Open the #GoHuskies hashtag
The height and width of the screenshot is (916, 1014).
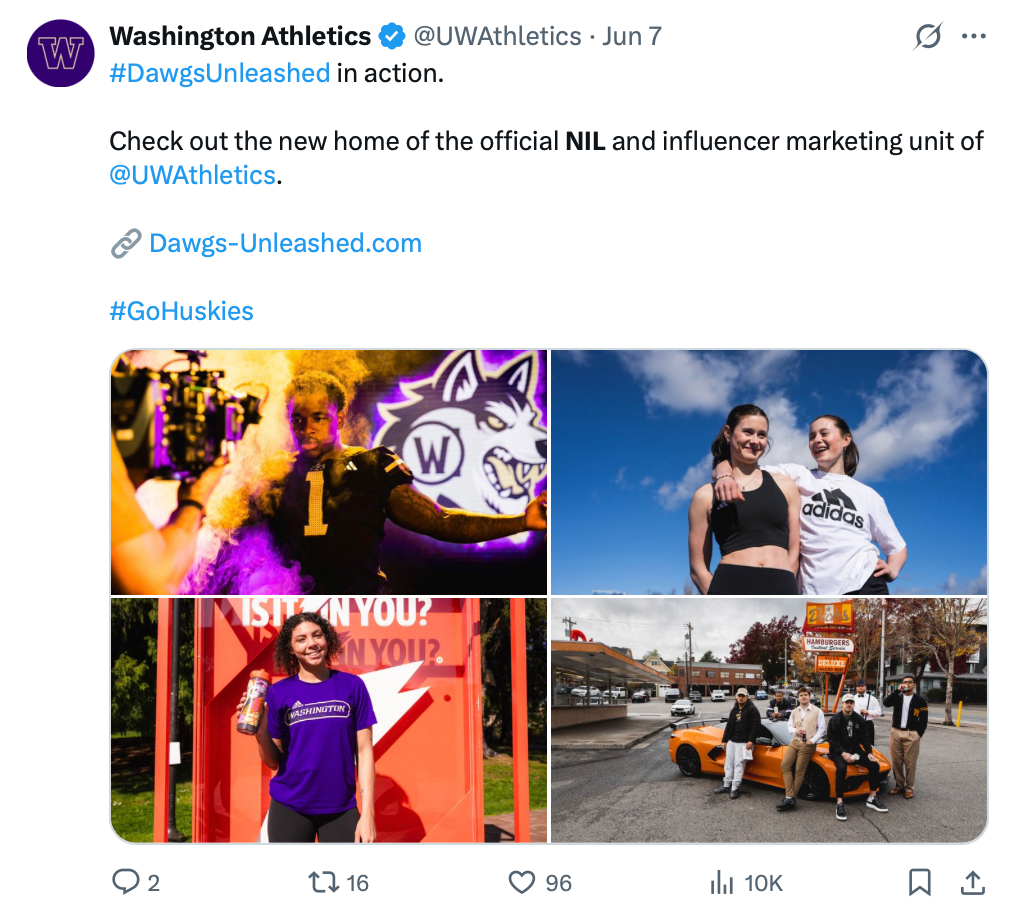point(181,311)
